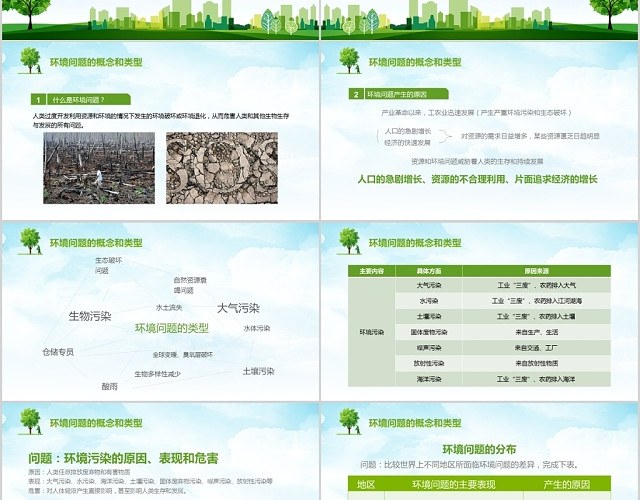Viewport: 640px width, 500px height.
Task: Click the green label 什么是环境问题？
Action: [x=79, y=100]
